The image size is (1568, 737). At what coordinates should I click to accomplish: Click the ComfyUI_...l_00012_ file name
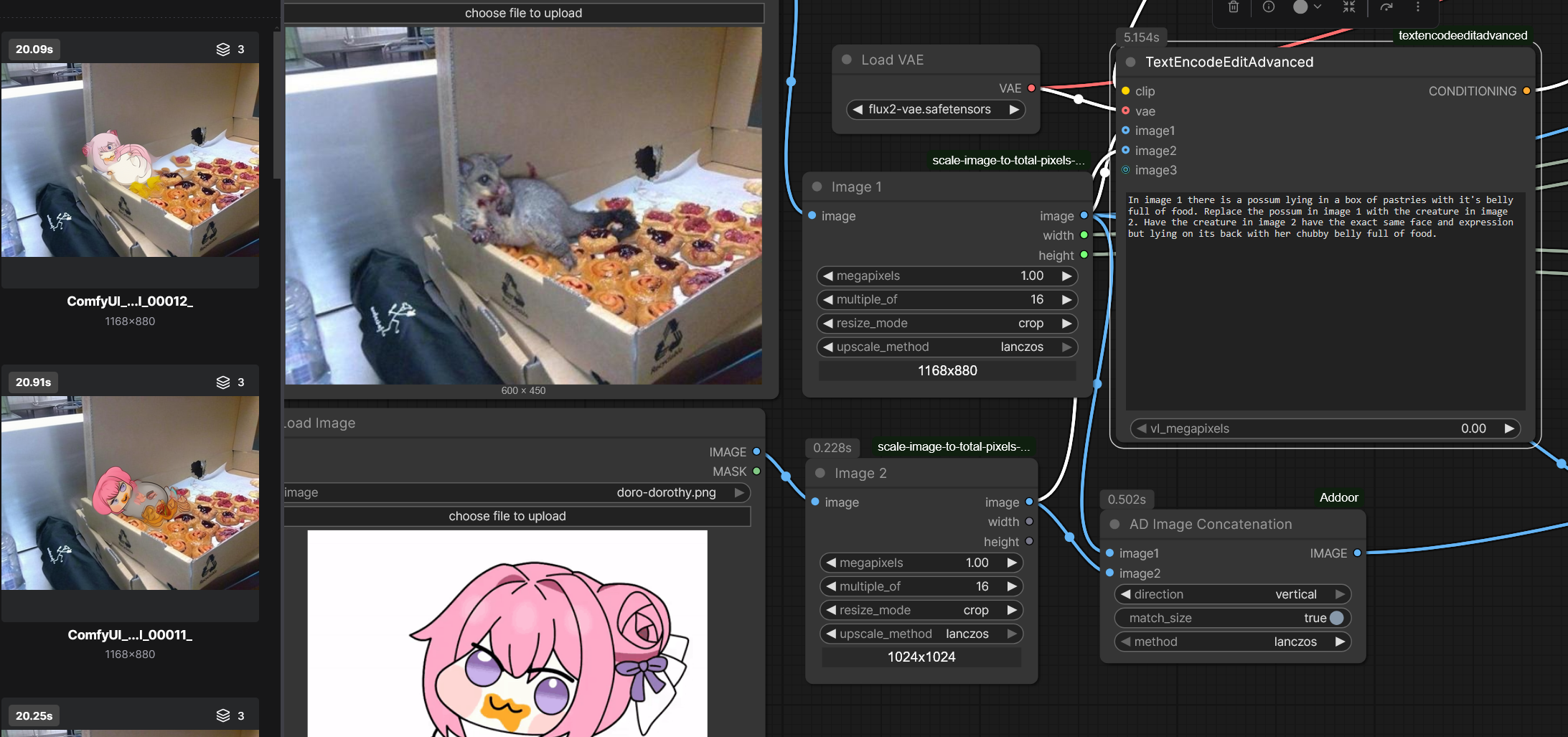coord(130,301)
